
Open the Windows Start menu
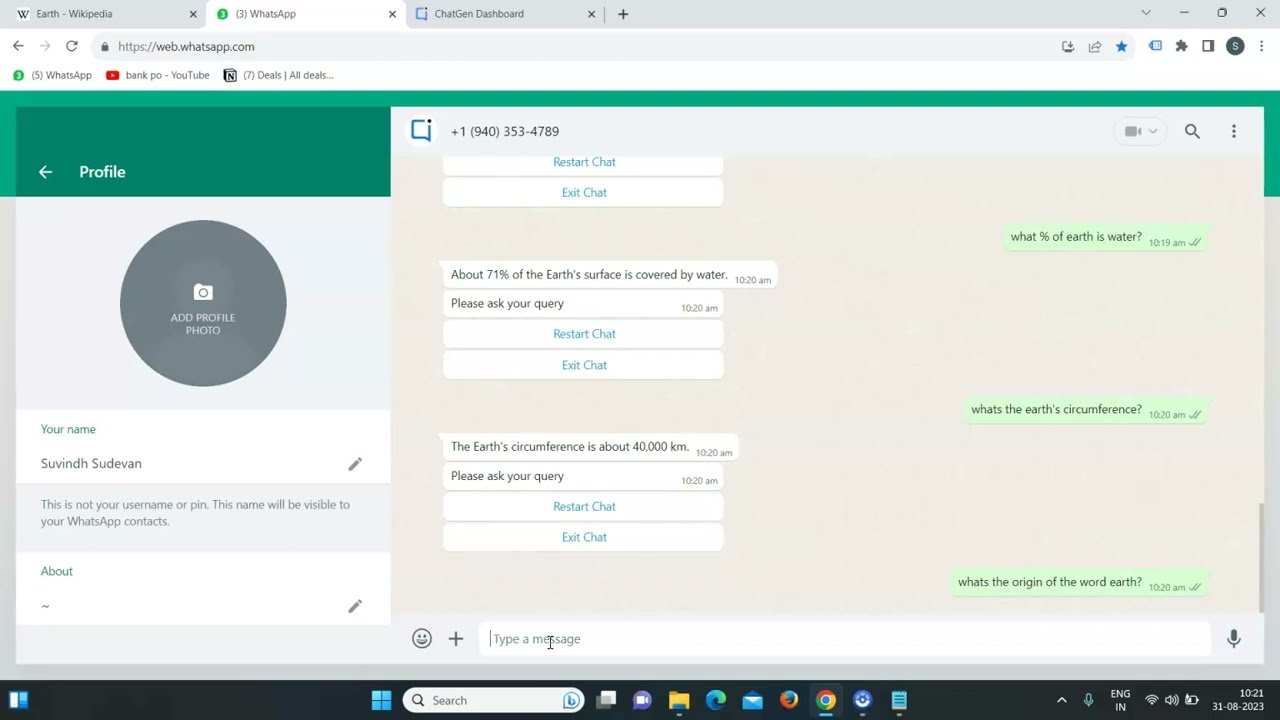[x=381, y=700]
